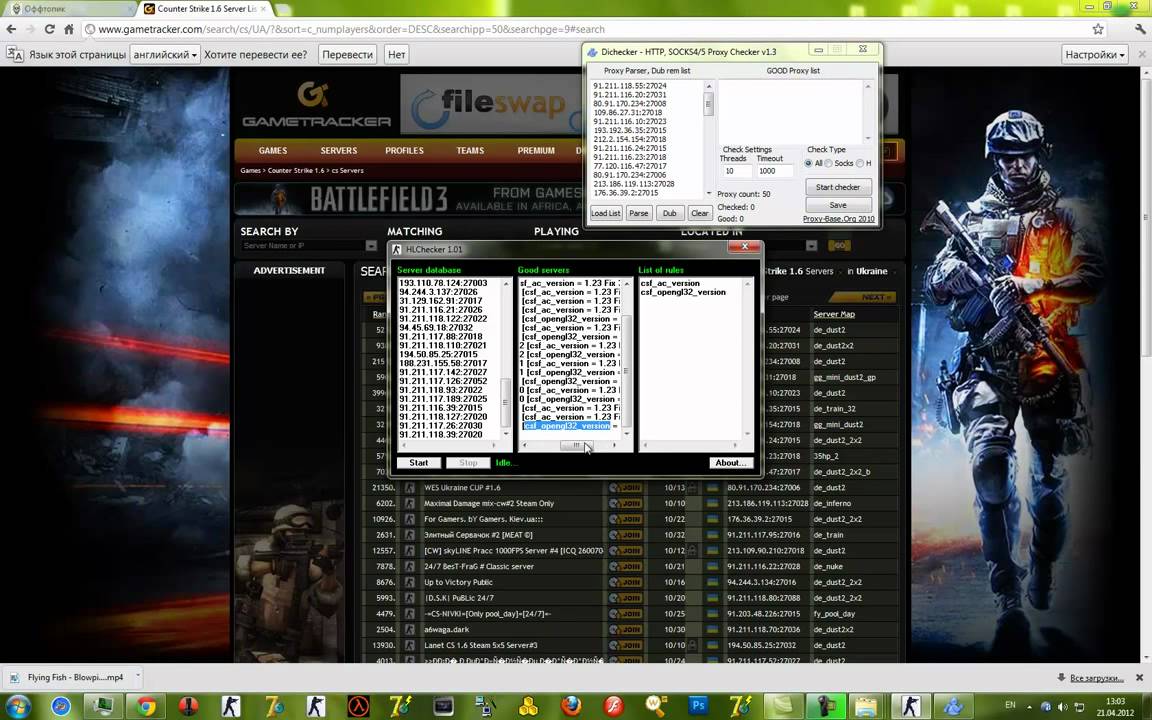Open the language dropdown set to английский
The image size is (1152, 720).
[x=165, y=54]
